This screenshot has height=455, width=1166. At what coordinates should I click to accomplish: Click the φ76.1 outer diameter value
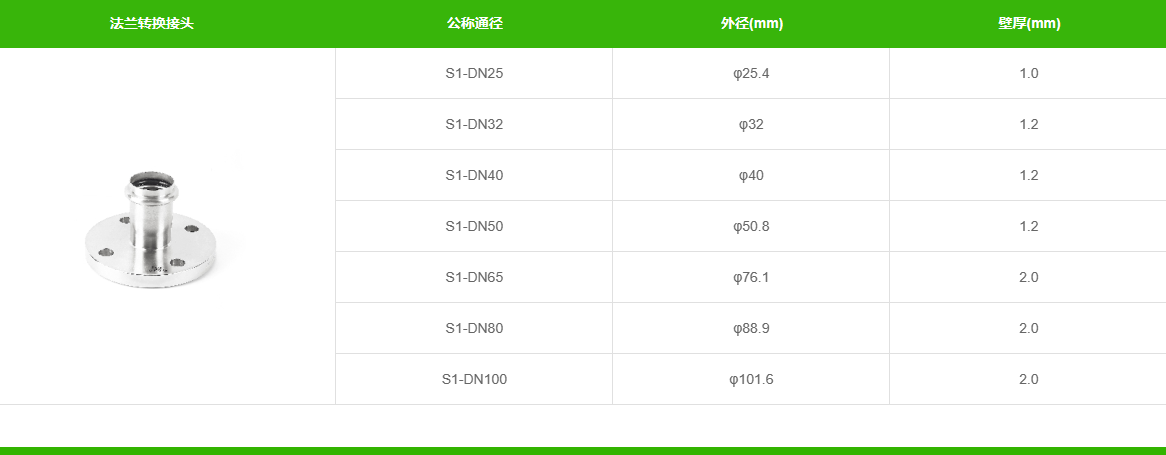751,278
